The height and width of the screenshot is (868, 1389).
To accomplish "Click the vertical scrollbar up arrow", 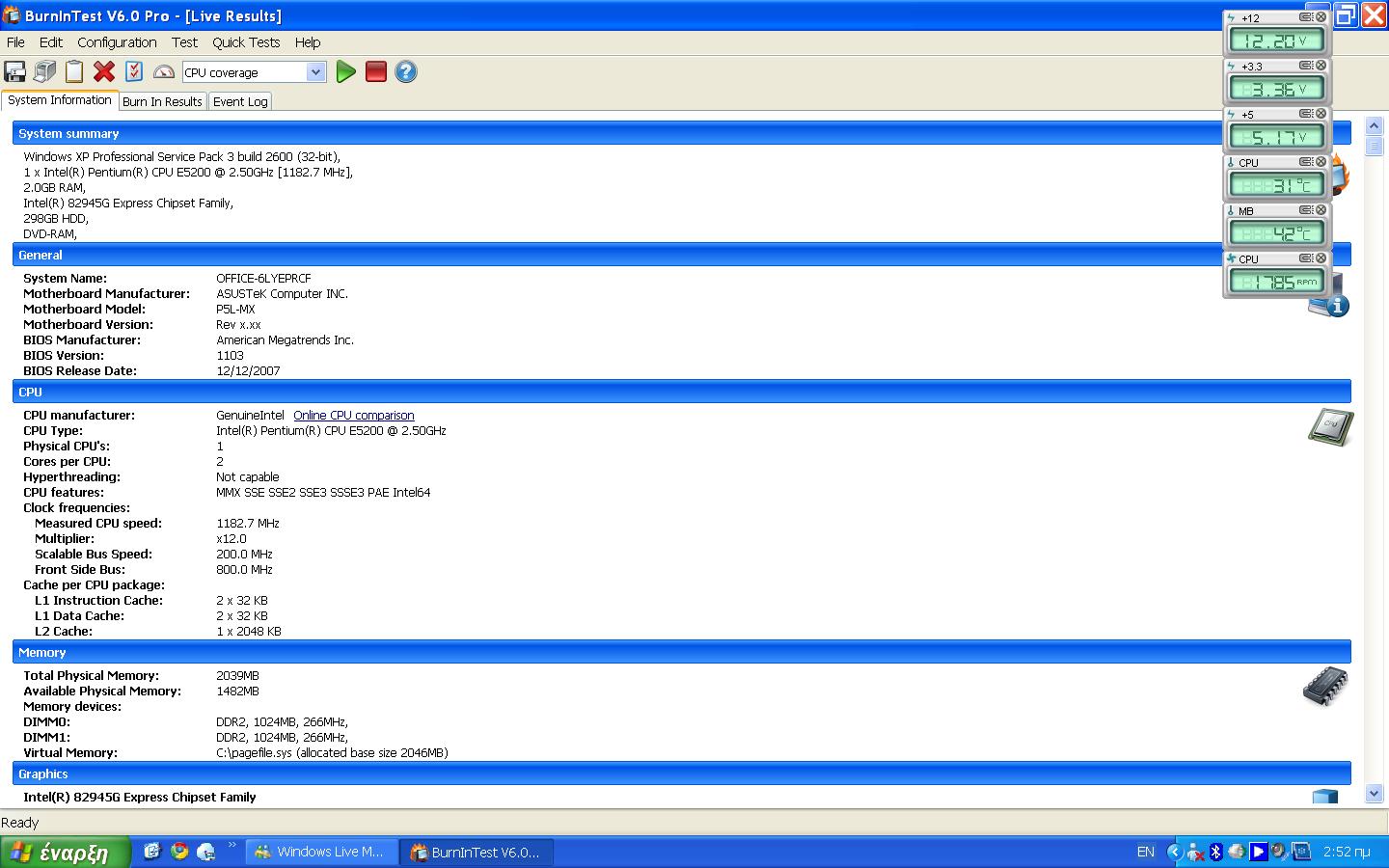I will 1375,126.
